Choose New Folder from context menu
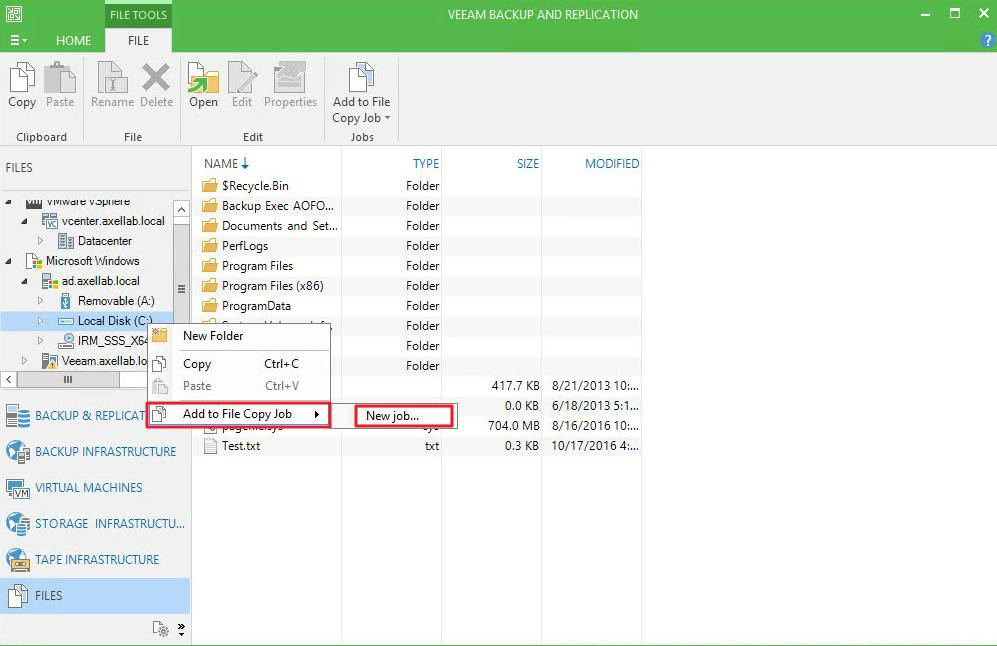Image resolution: width=997 pixels, height=646 pixels. click(212, 336)
